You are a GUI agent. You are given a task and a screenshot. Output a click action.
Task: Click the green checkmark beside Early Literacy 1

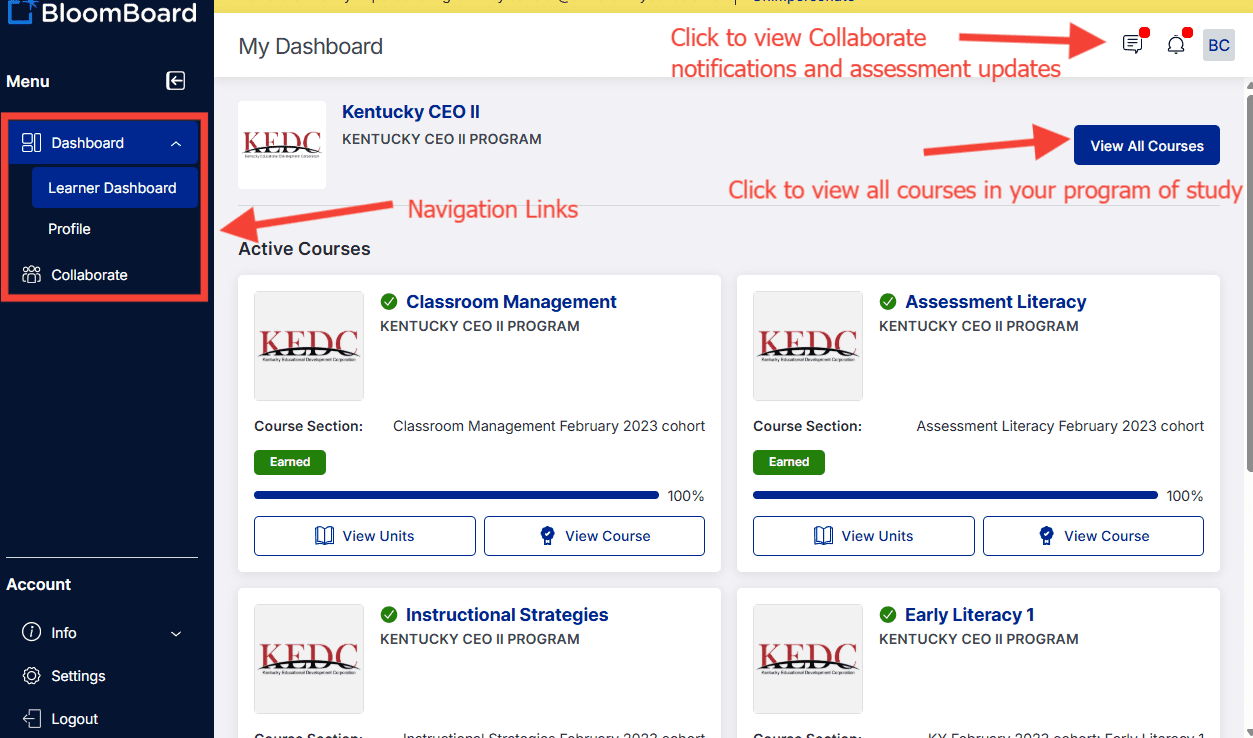tap(888, 615)
